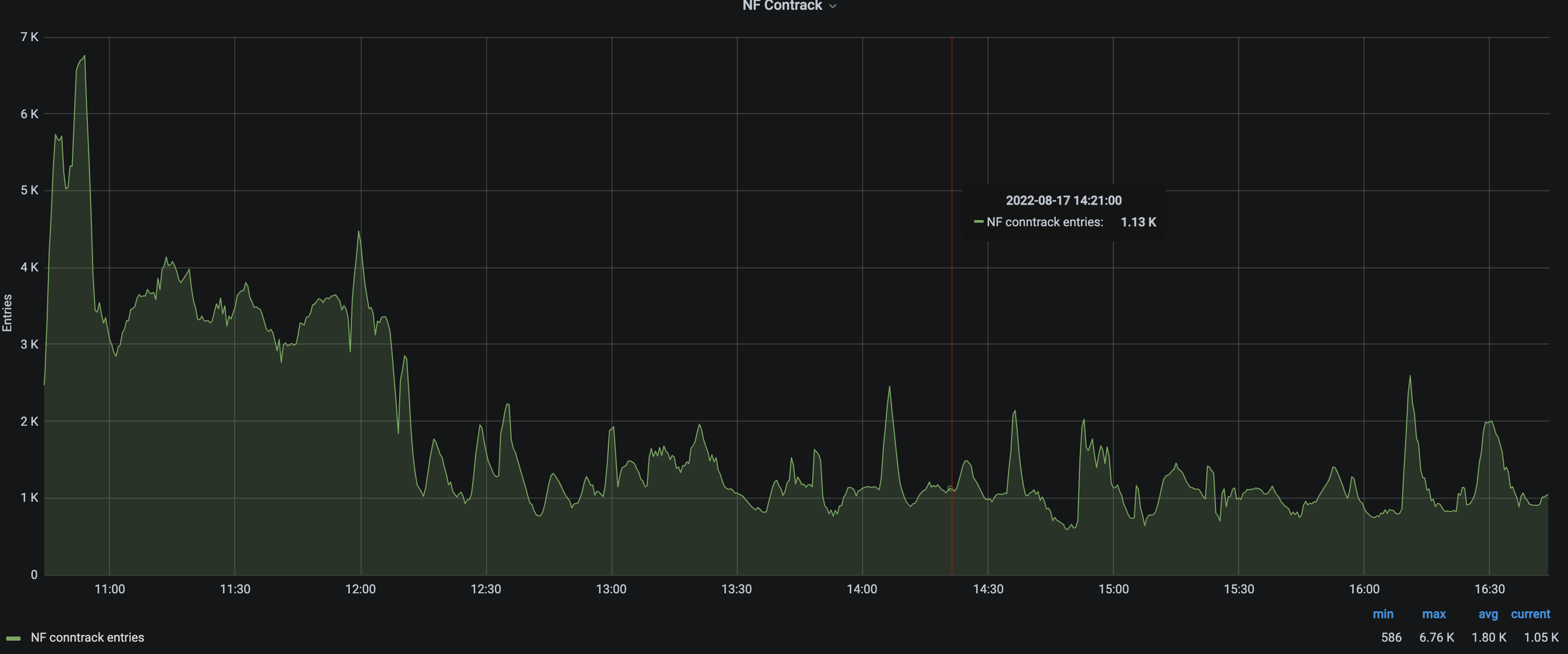
Task: Toggle the NF conntrack entries legend series
Action: [x=87, y=638]
